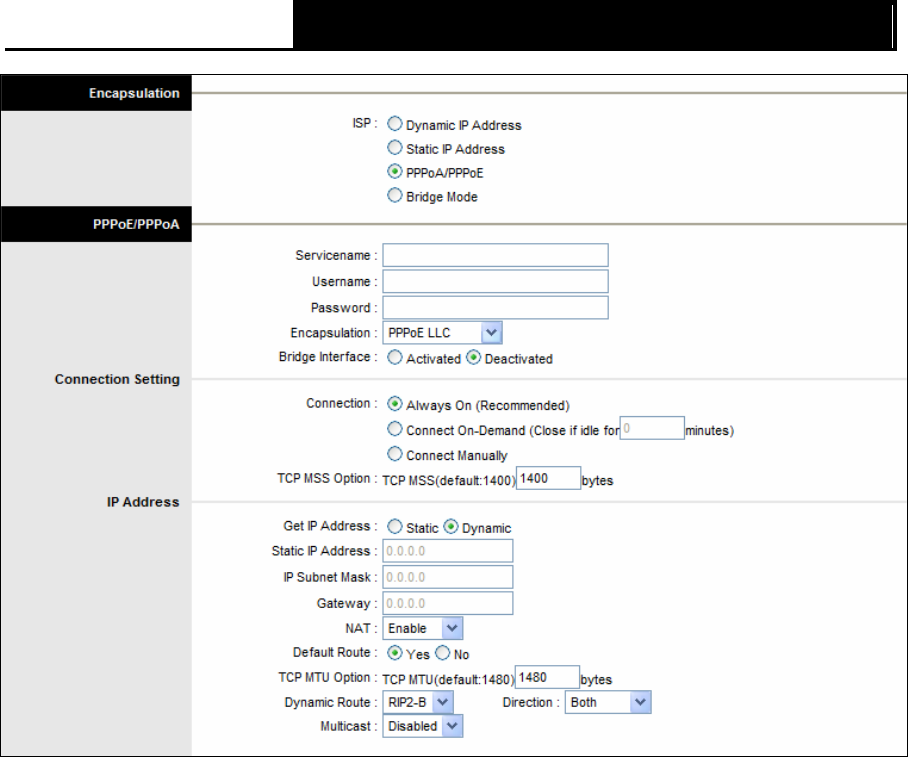
Task: Open the NAT Enable dropdown
Action: (x=422, y=628)
